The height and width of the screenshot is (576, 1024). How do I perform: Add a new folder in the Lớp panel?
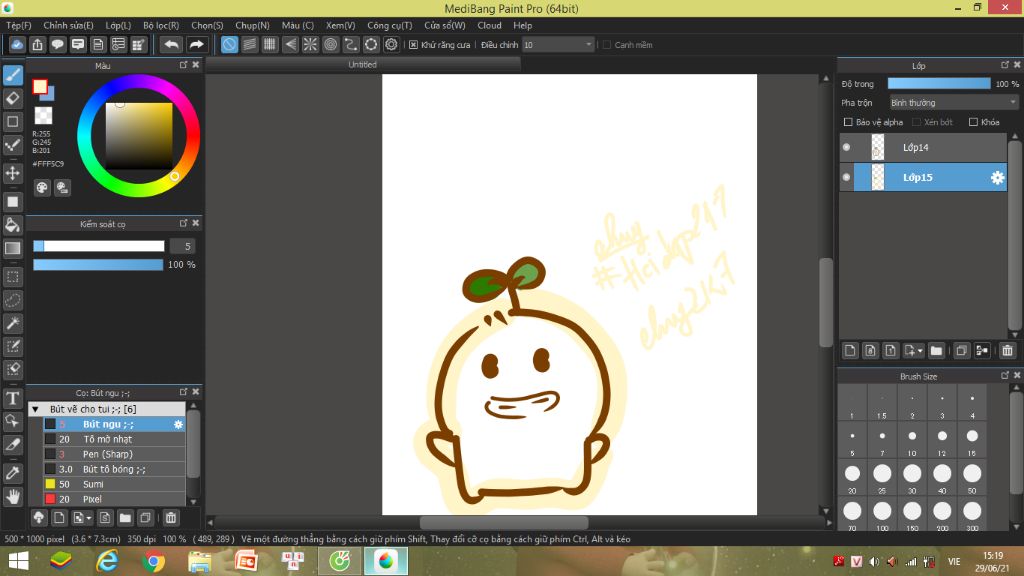tap(936, 351)
